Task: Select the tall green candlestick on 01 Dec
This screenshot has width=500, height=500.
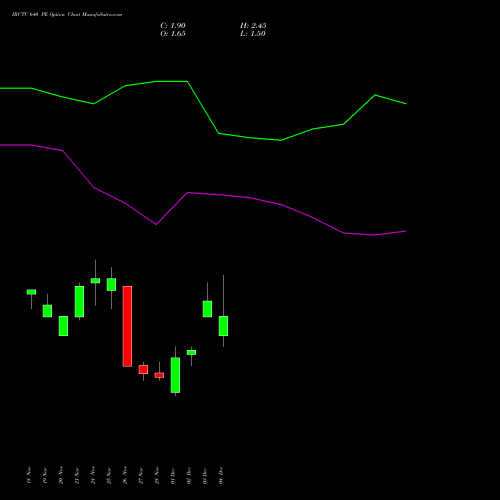Action: click(x=175, y=375)
